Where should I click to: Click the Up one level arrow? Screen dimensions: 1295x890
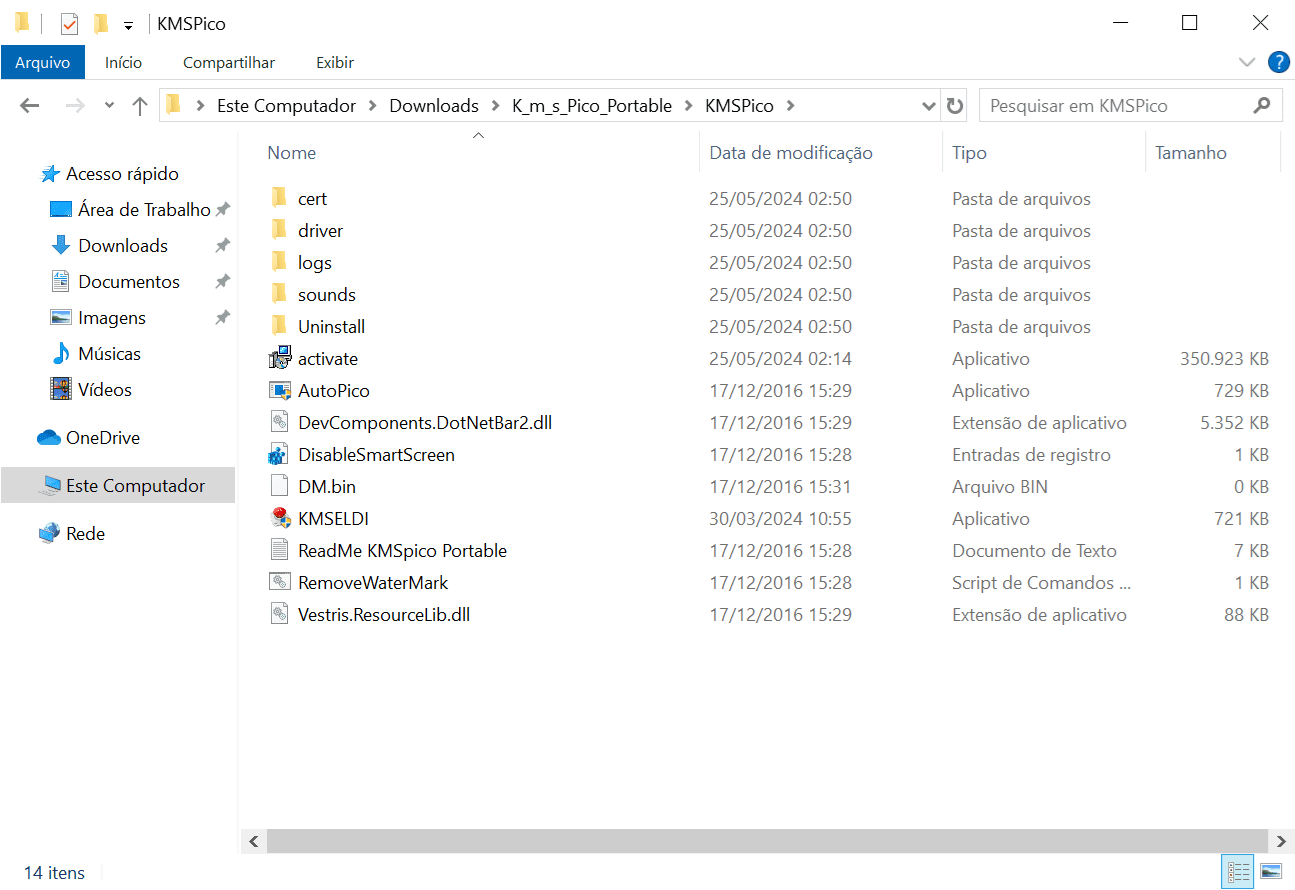point(140,106)
